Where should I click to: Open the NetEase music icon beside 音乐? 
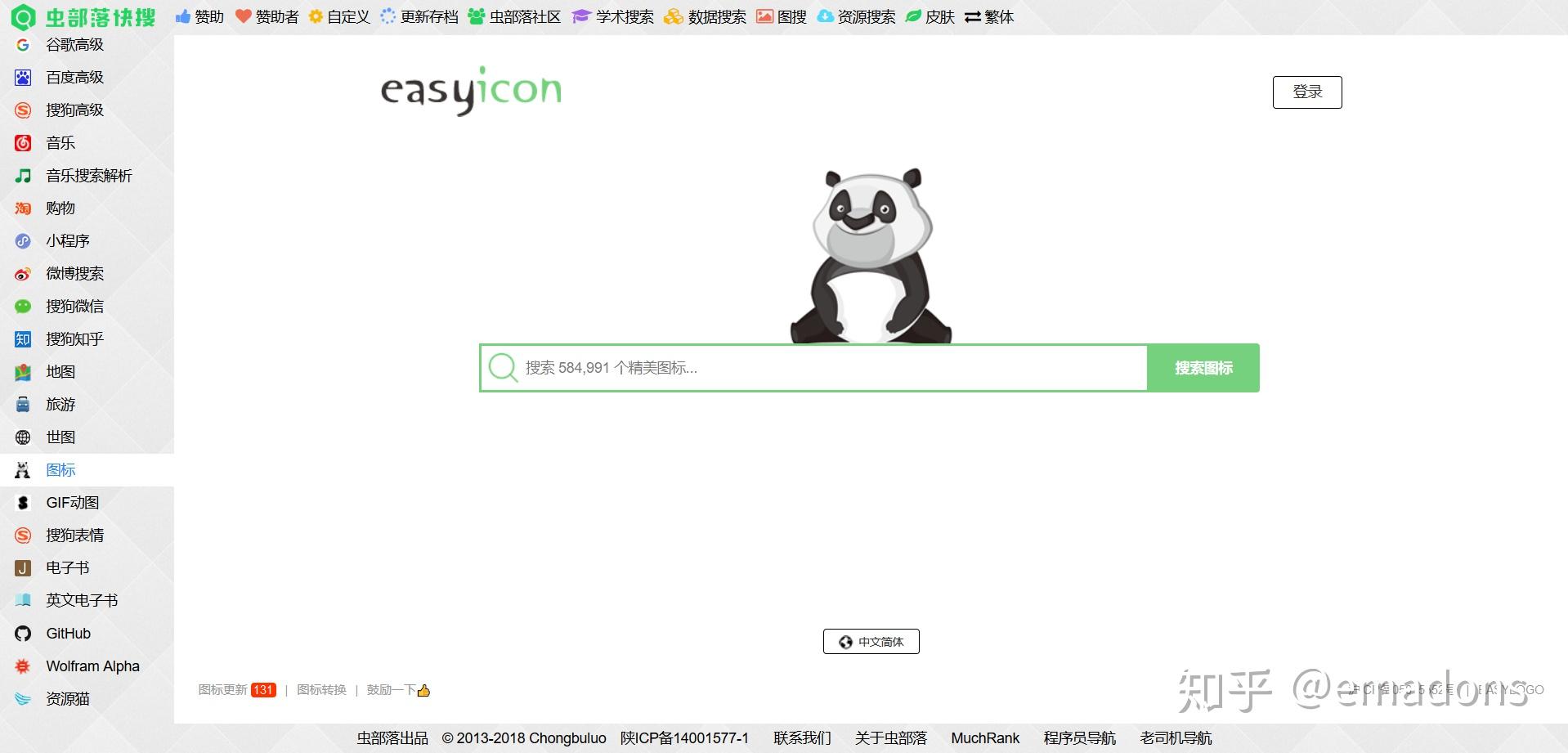tap(23, 143)
